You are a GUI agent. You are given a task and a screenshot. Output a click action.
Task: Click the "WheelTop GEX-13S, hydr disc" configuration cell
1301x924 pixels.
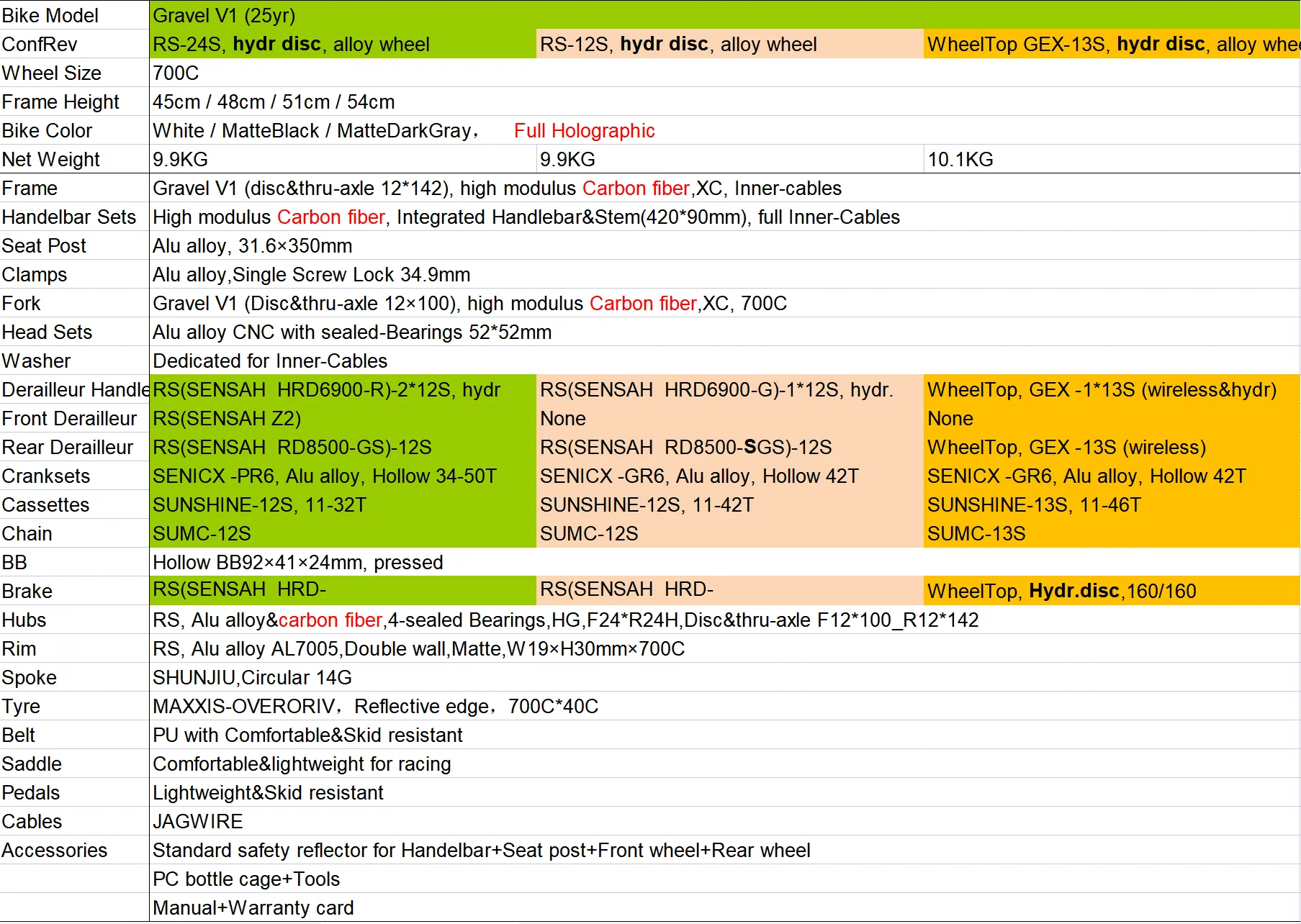tap(1112, 44)
